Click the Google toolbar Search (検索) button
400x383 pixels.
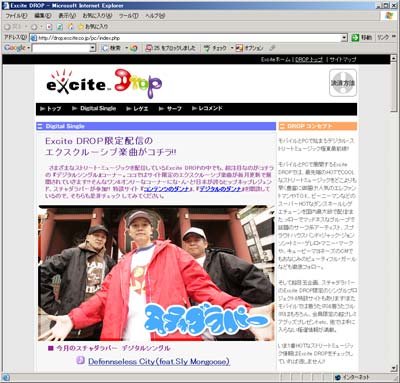[x=112, y=48]
